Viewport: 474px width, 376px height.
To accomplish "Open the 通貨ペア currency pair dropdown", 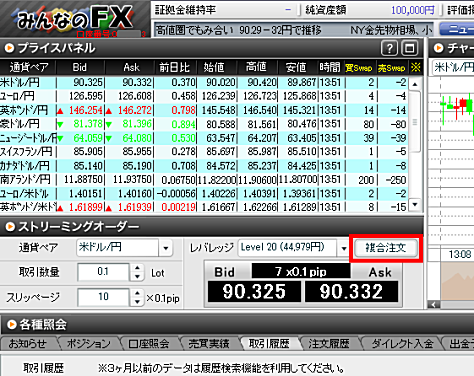I will point(166,248).
